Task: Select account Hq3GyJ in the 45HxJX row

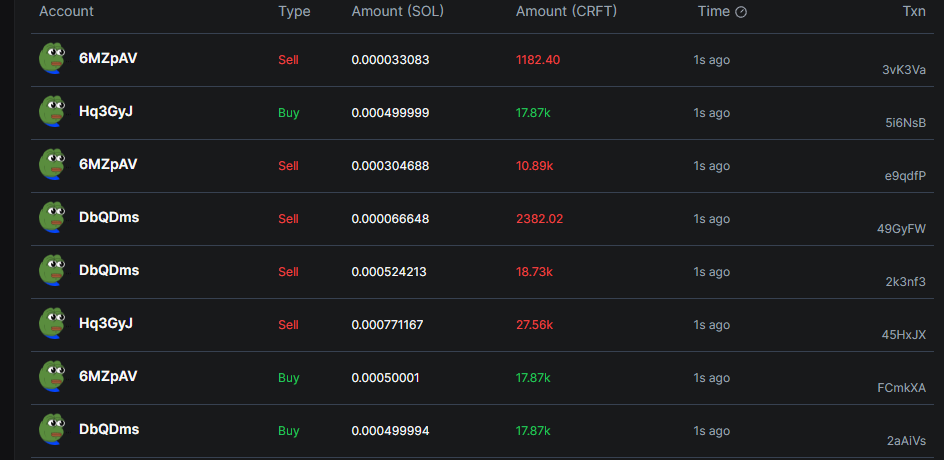Action: pyautogui.click(x=106, y=324)
